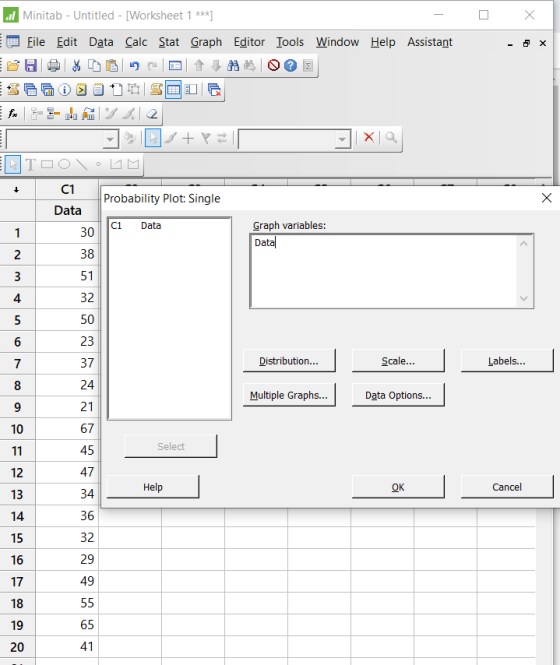Viewport: 560px width, 665px height.
Task: Click cell with value 67 in row 10
Action: pos(67,428)
